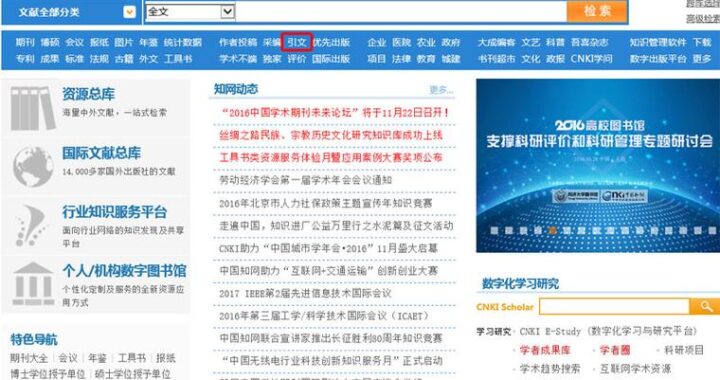
Task: Open the 行业知识服务平台 heading link
Action: coord(115,212)
